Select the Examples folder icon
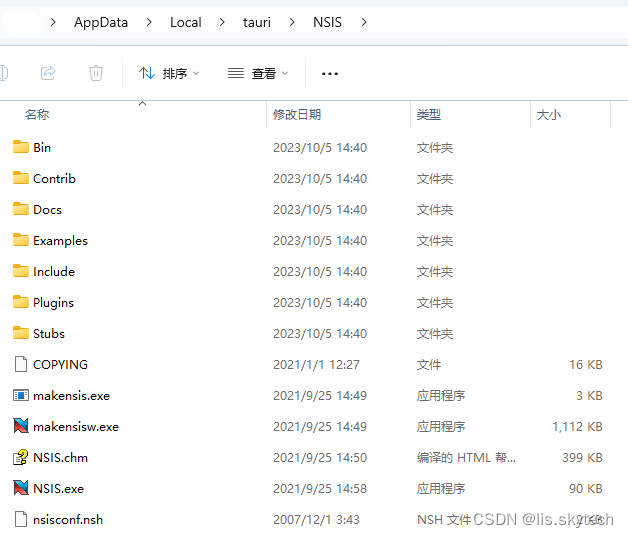Viewport: 628px width, 538px height. 21,240
